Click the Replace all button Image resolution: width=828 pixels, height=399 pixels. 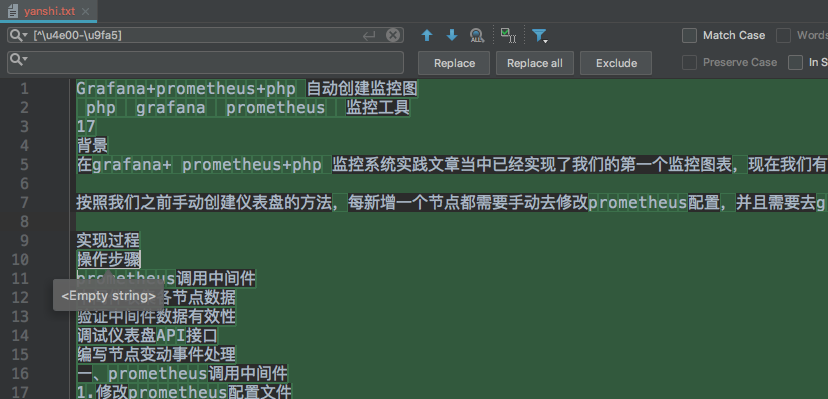535,63
